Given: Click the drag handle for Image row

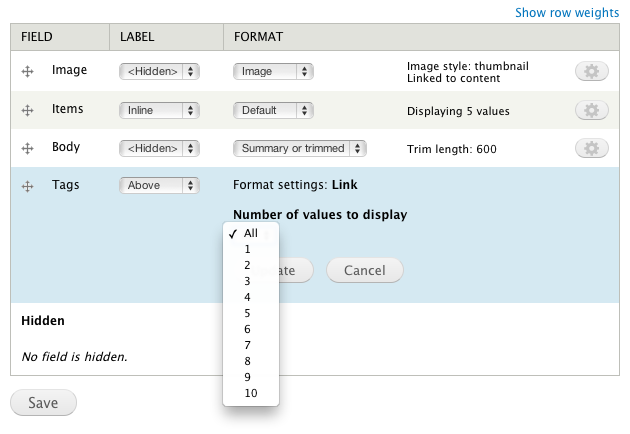Looking at the screenshot, I should click(27, 72).
